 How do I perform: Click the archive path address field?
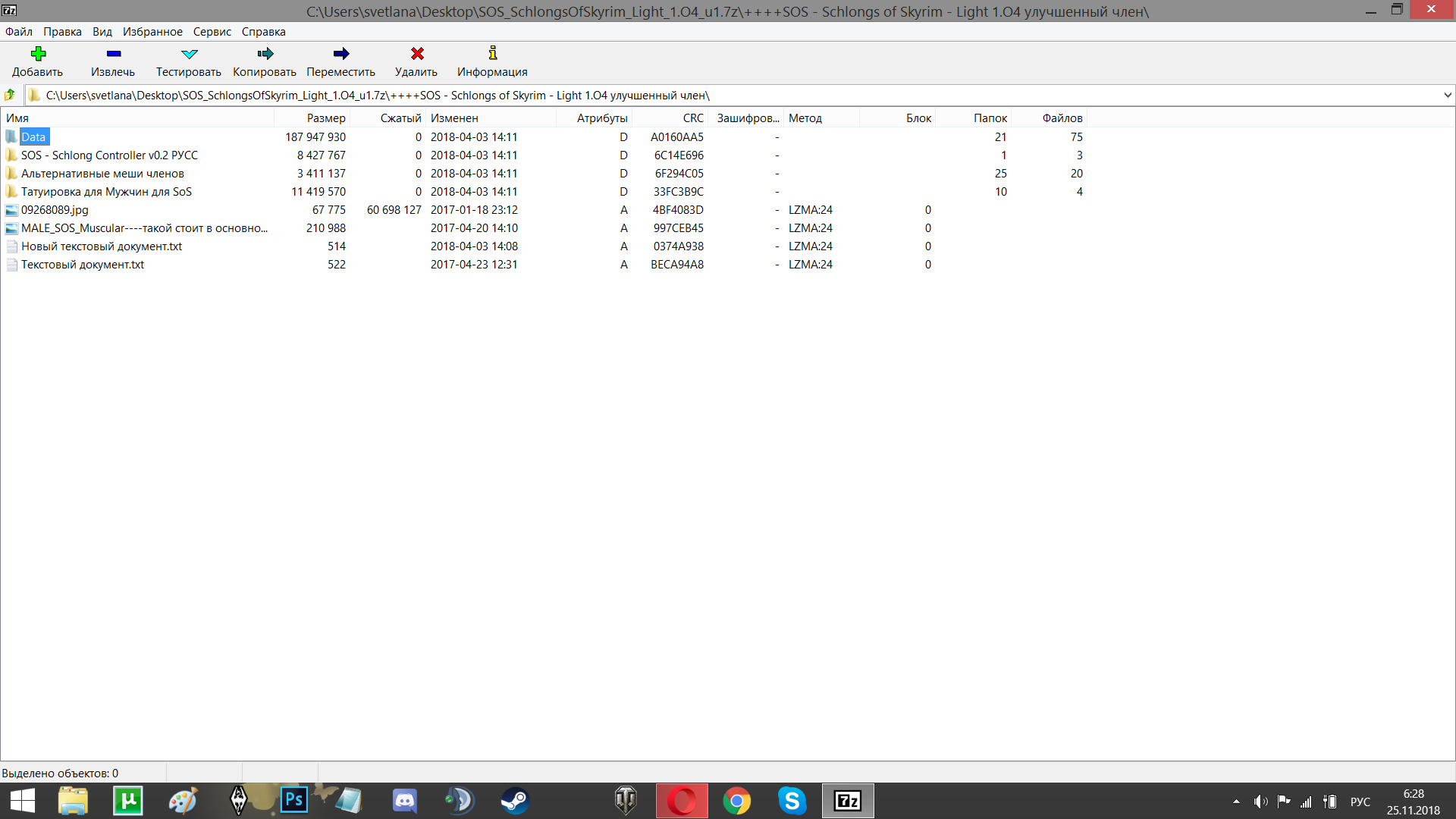(734, 96)
